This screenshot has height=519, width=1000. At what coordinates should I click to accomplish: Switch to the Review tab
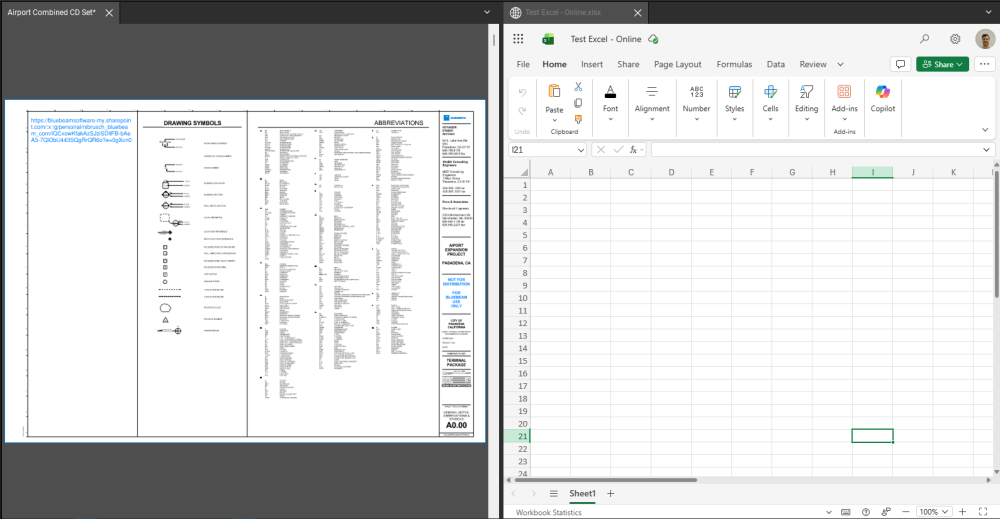[x=812, y=64]
